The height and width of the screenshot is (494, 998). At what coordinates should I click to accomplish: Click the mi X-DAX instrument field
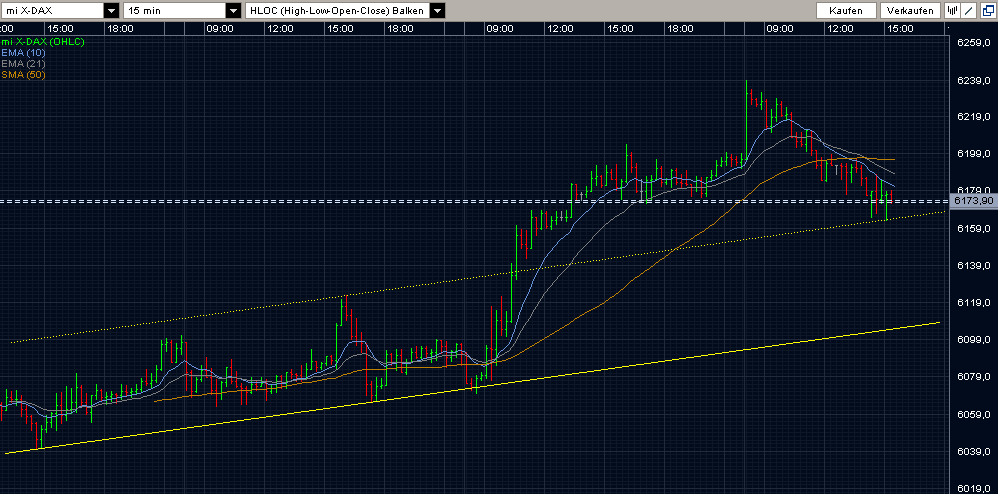point(52,10)
